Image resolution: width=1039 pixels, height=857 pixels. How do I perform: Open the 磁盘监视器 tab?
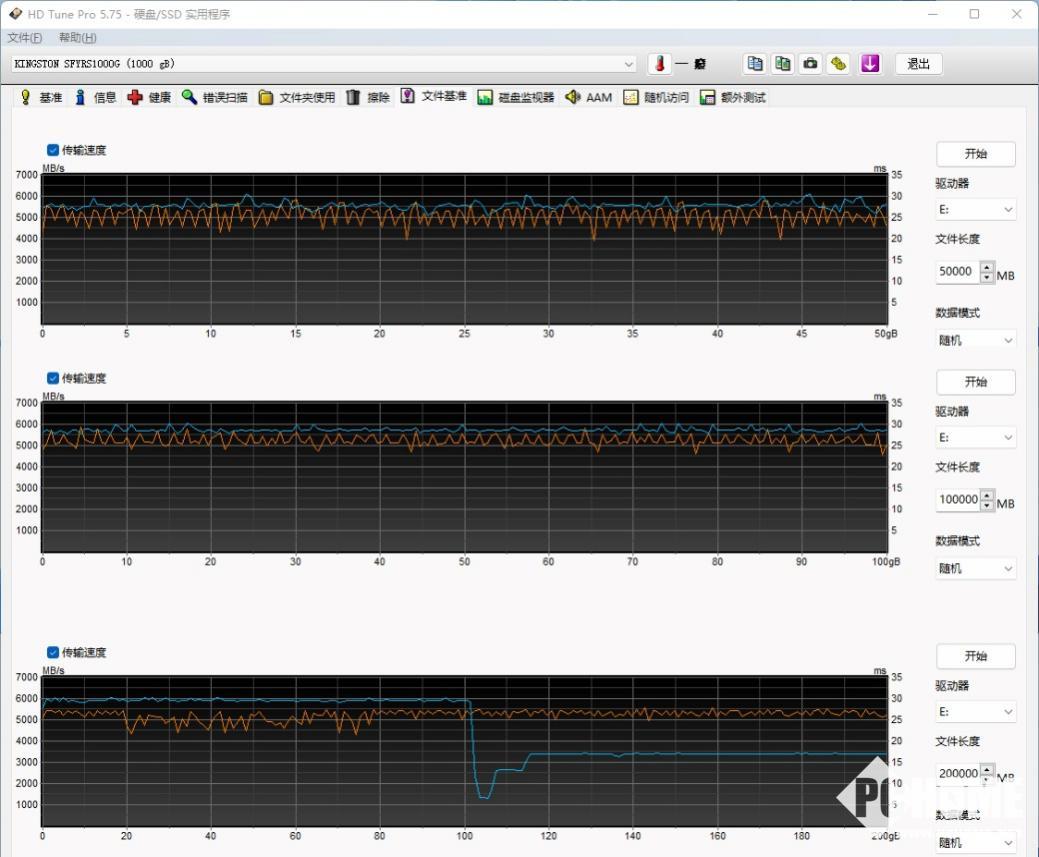[516, 97]
